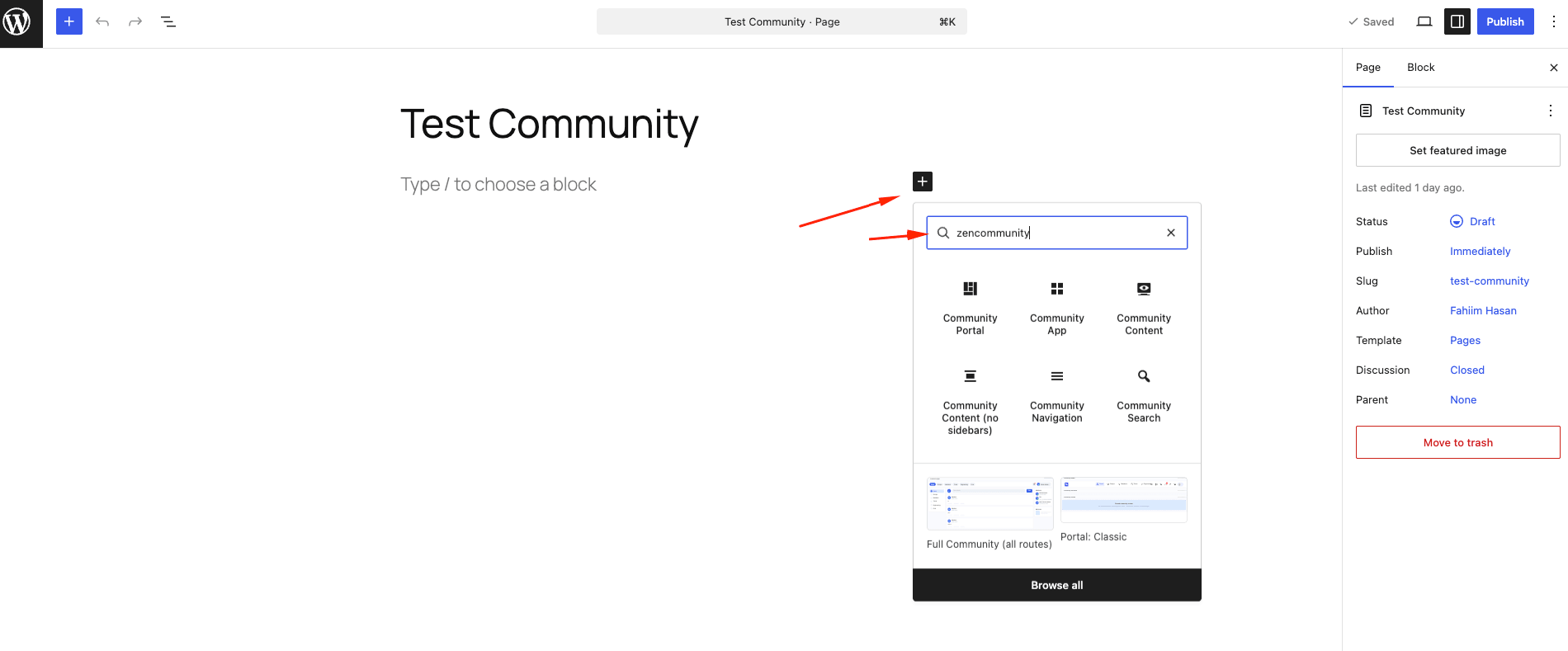
Task: Click the inline add block button
Action: [x=923, y=182]
